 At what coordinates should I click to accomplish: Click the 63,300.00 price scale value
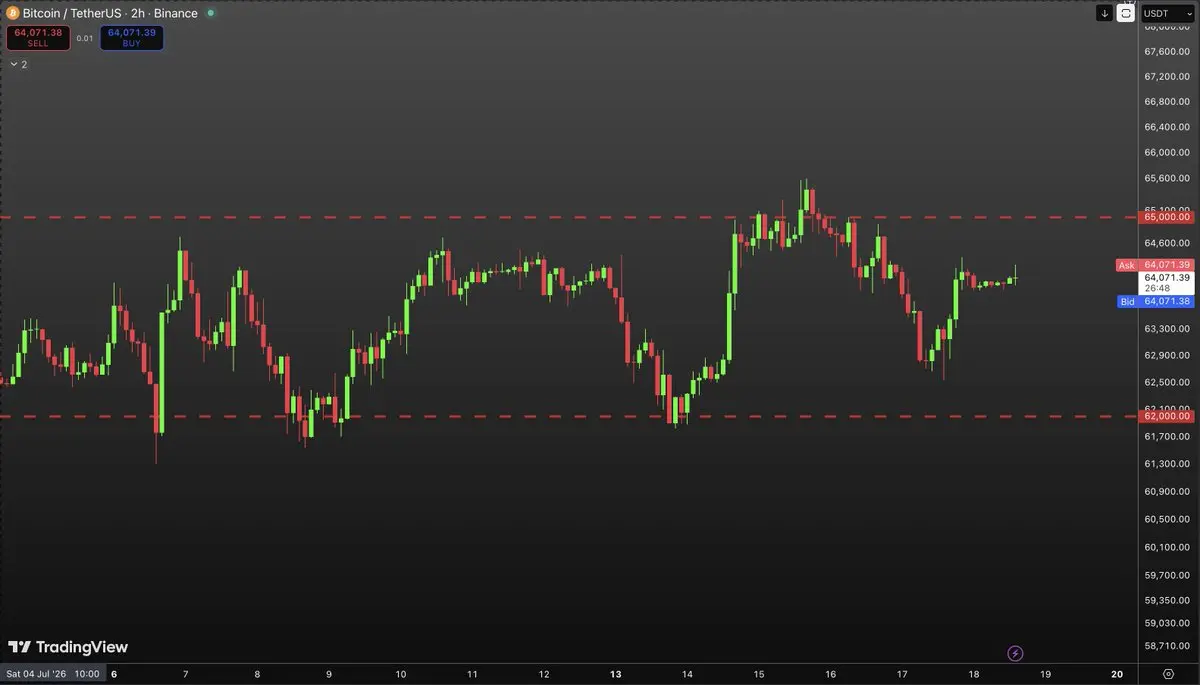[x=1166, y=329]
